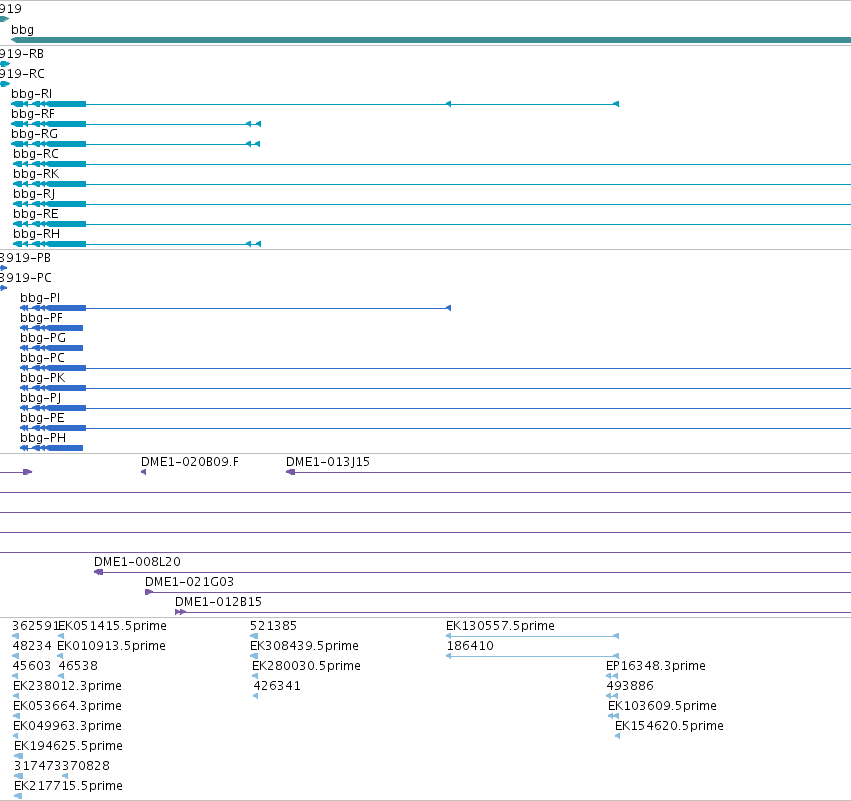Screen dimensions: 851x801
Task: Select feature label DME1-021G03
Action: click(189, 582)
